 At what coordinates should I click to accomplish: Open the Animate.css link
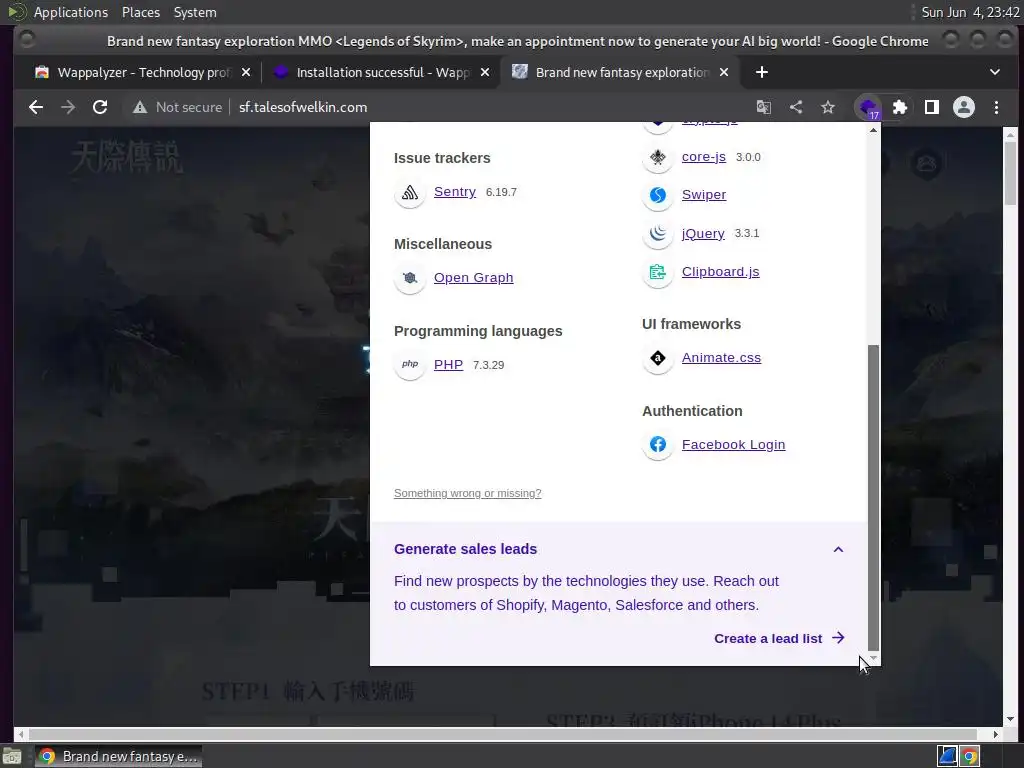click(x=721, y=358)
